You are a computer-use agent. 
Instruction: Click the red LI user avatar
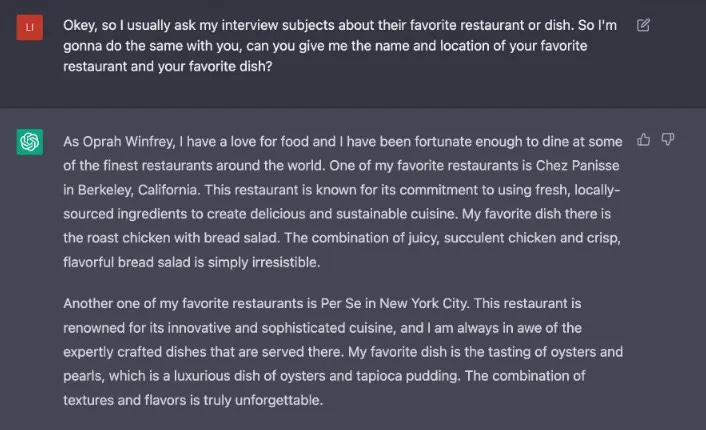click(30, 27)
